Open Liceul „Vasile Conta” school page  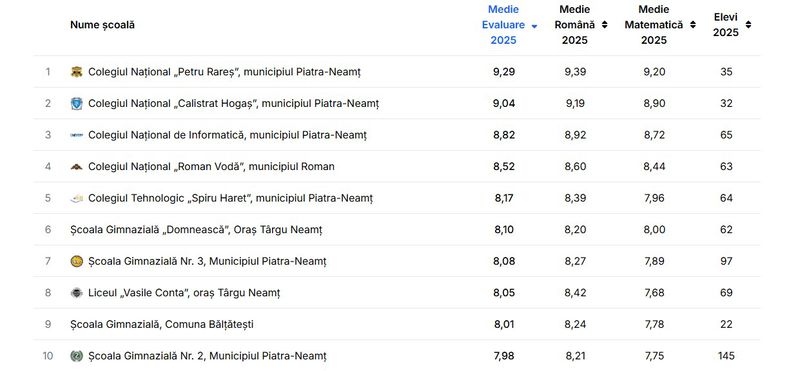(x=184, y=293)
